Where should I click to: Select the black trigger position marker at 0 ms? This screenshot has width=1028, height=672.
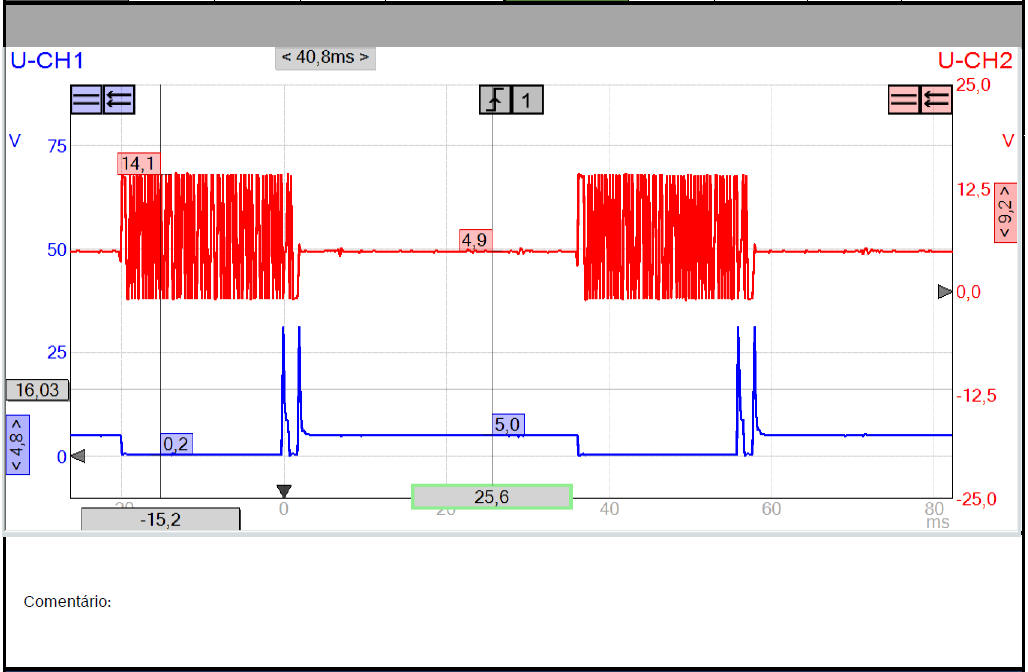point(284,491)
